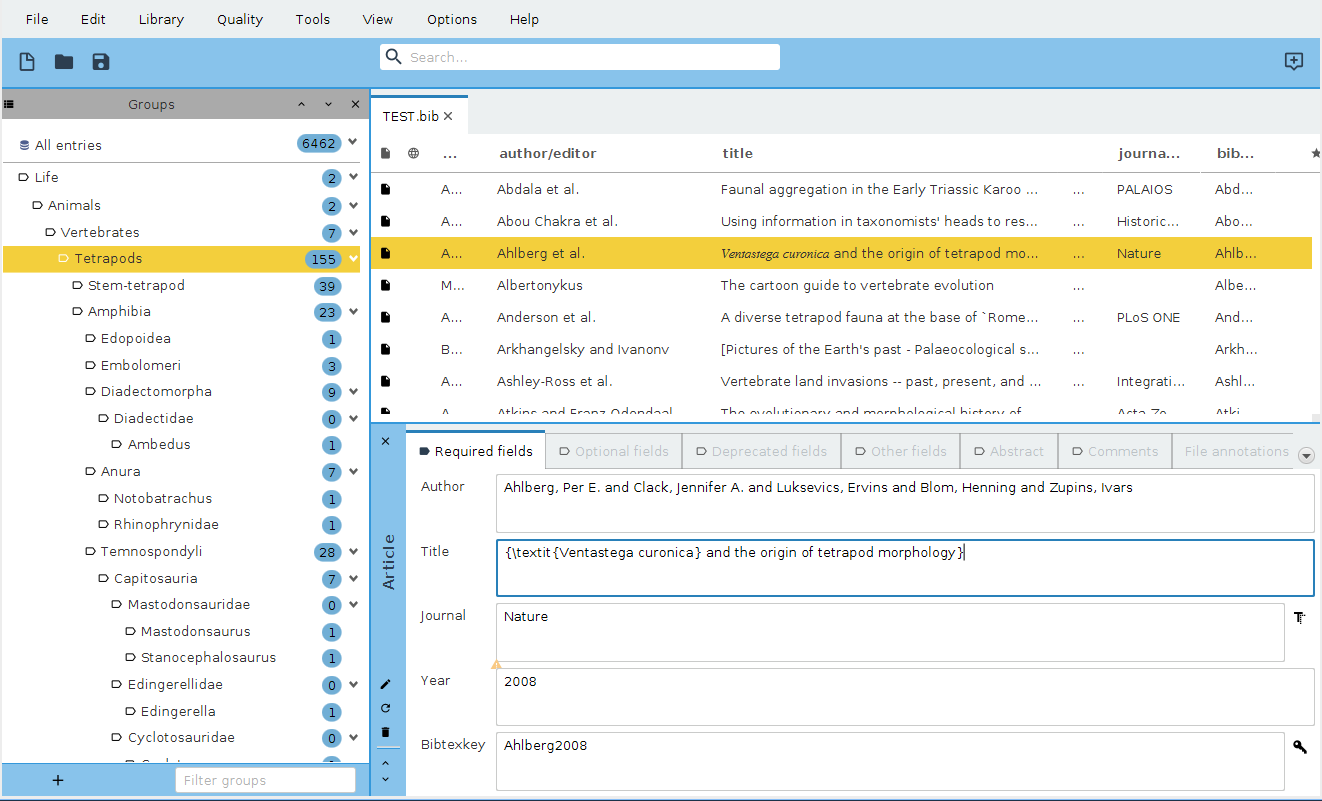Open the feedback icon in the top-right toolbar
This screenshot has width=1322, height=801.
(1294, 62)
